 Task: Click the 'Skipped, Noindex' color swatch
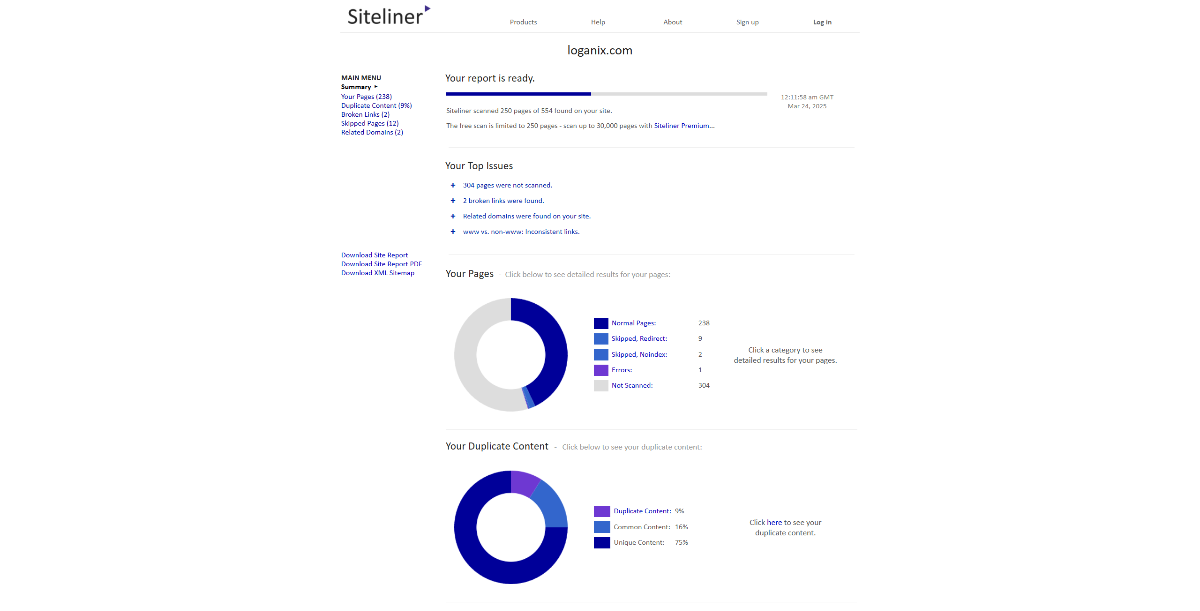[601, 354]
